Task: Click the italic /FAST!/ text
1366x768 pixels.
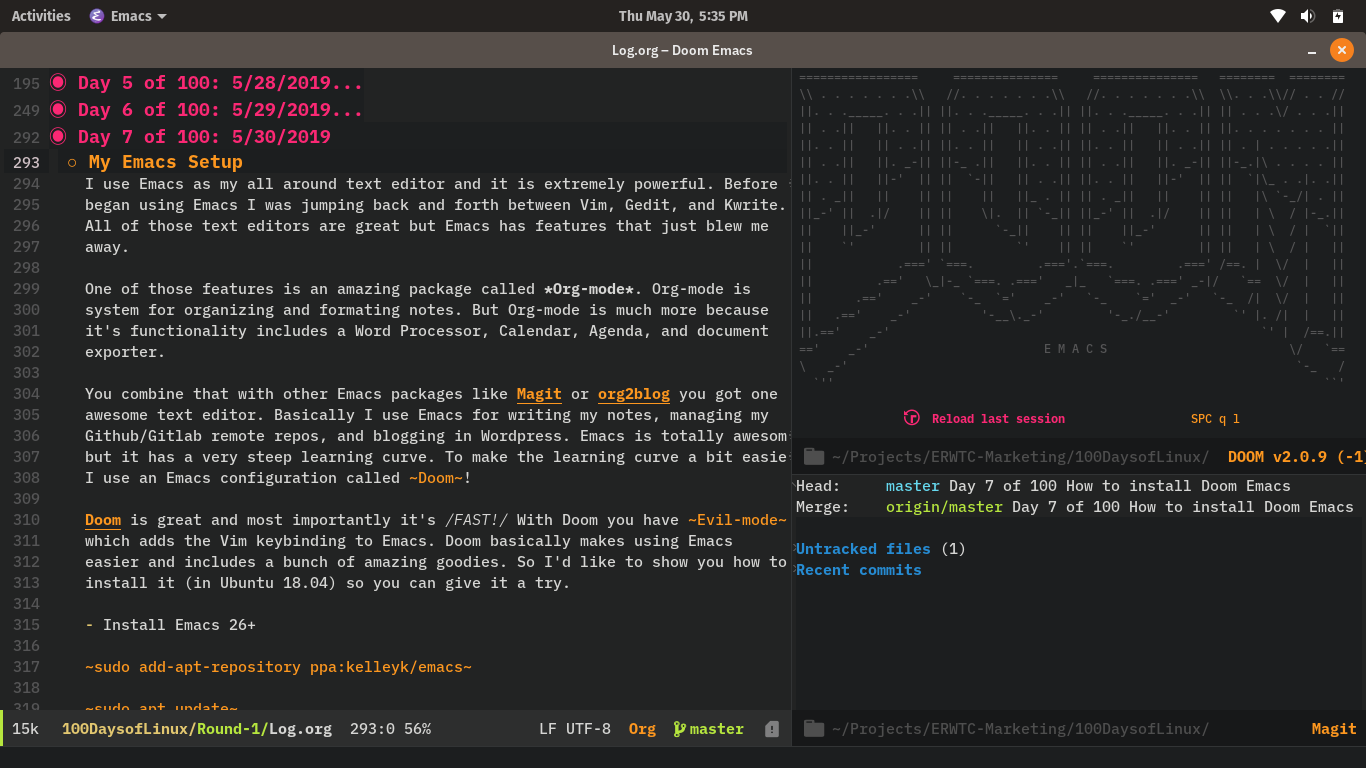Action: pyautogui.click(x=476, y=520)
